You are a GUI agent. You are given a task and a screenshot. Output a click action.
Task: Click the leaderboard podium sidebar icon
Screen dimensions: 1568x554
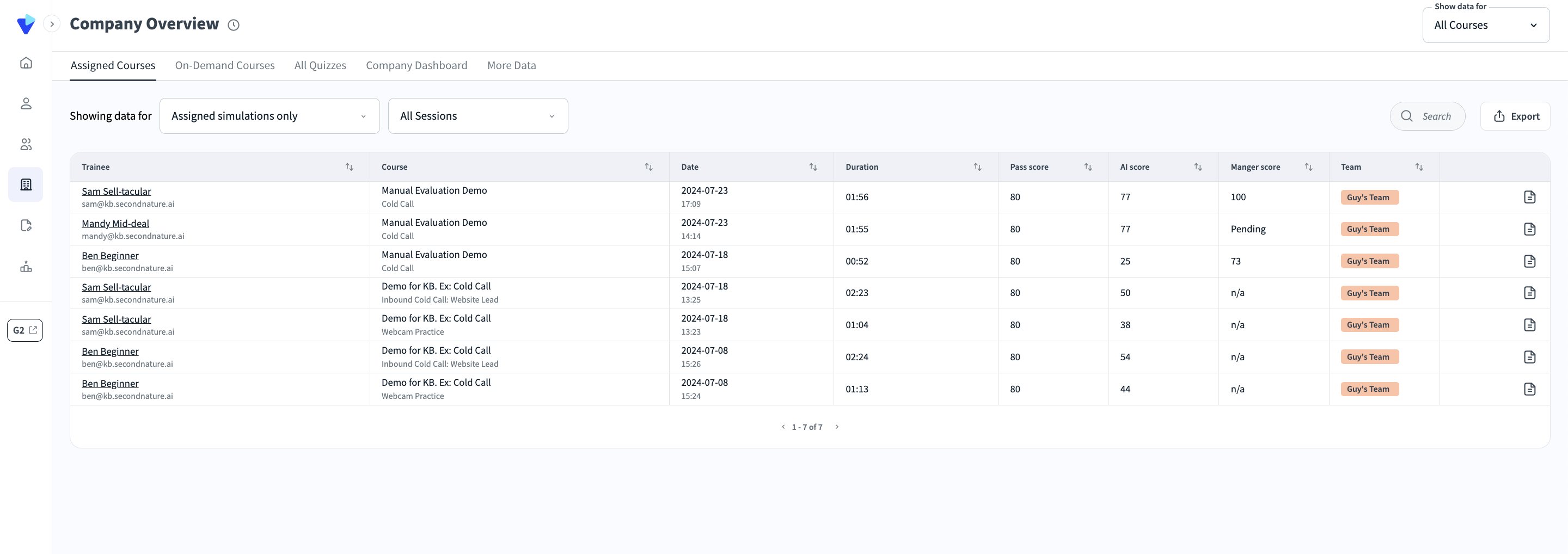[x=26, y=266]
